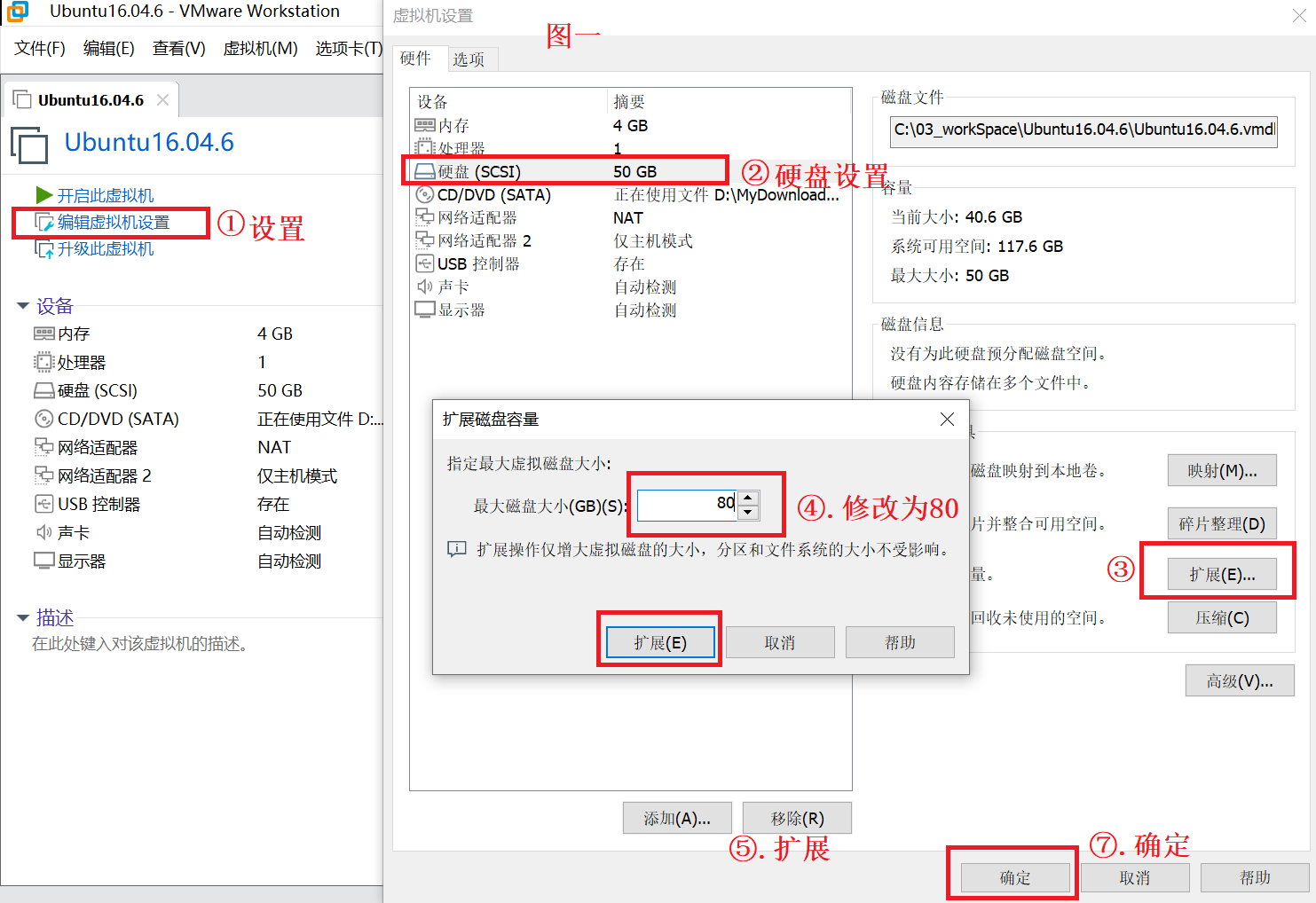The image size is (1316, 903).
Task: Click 取消 in virtual machine settings
Action: click(x=1135, y=877)
